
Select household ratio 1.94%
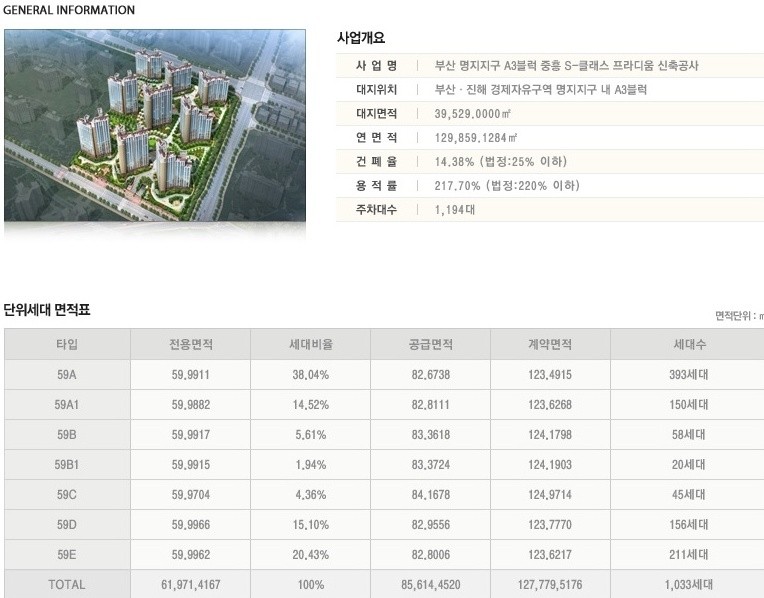[x=311, y=464]
